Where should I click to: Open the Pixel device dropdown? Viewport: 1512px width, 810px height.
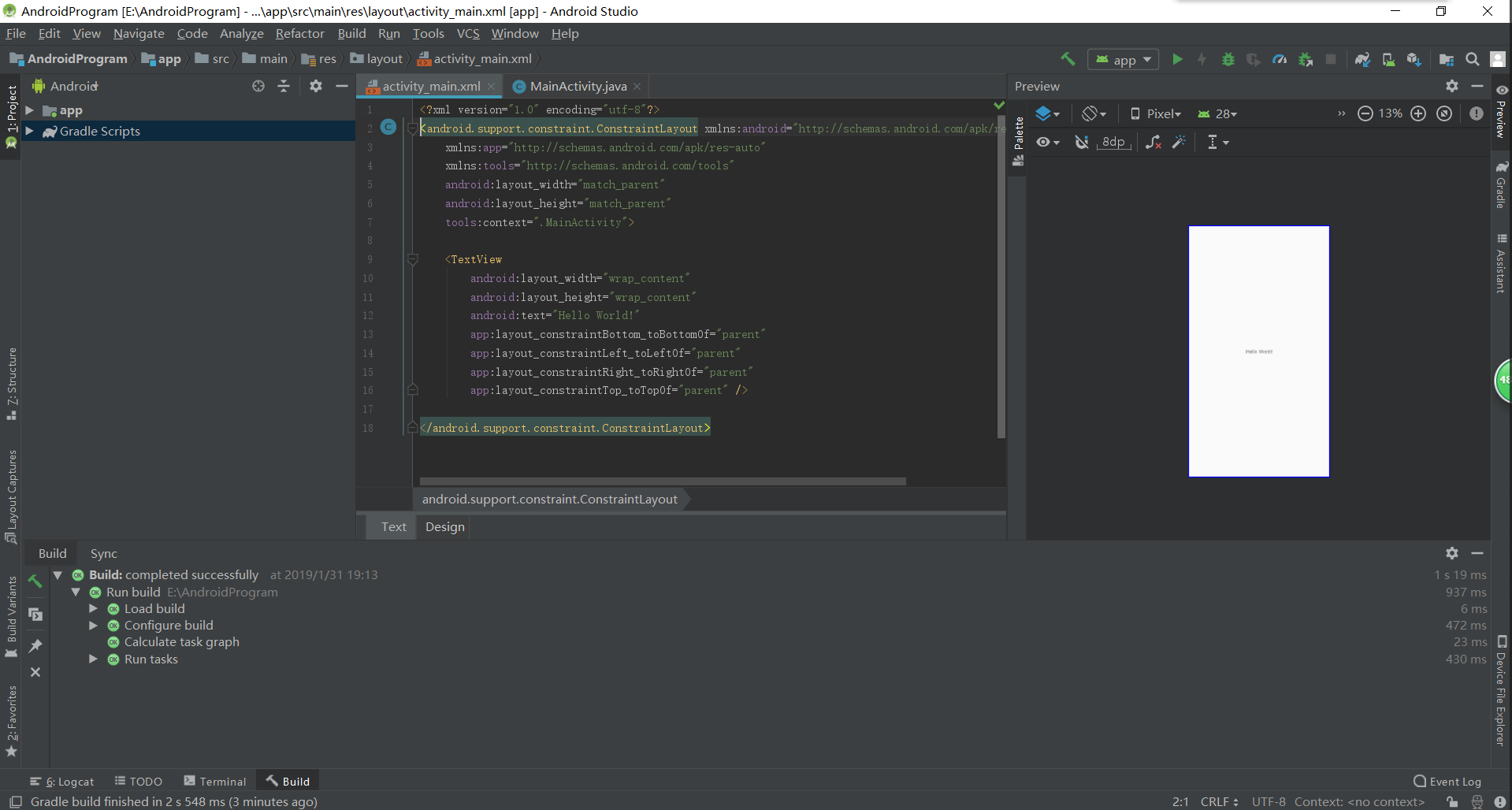[1156, 113]
